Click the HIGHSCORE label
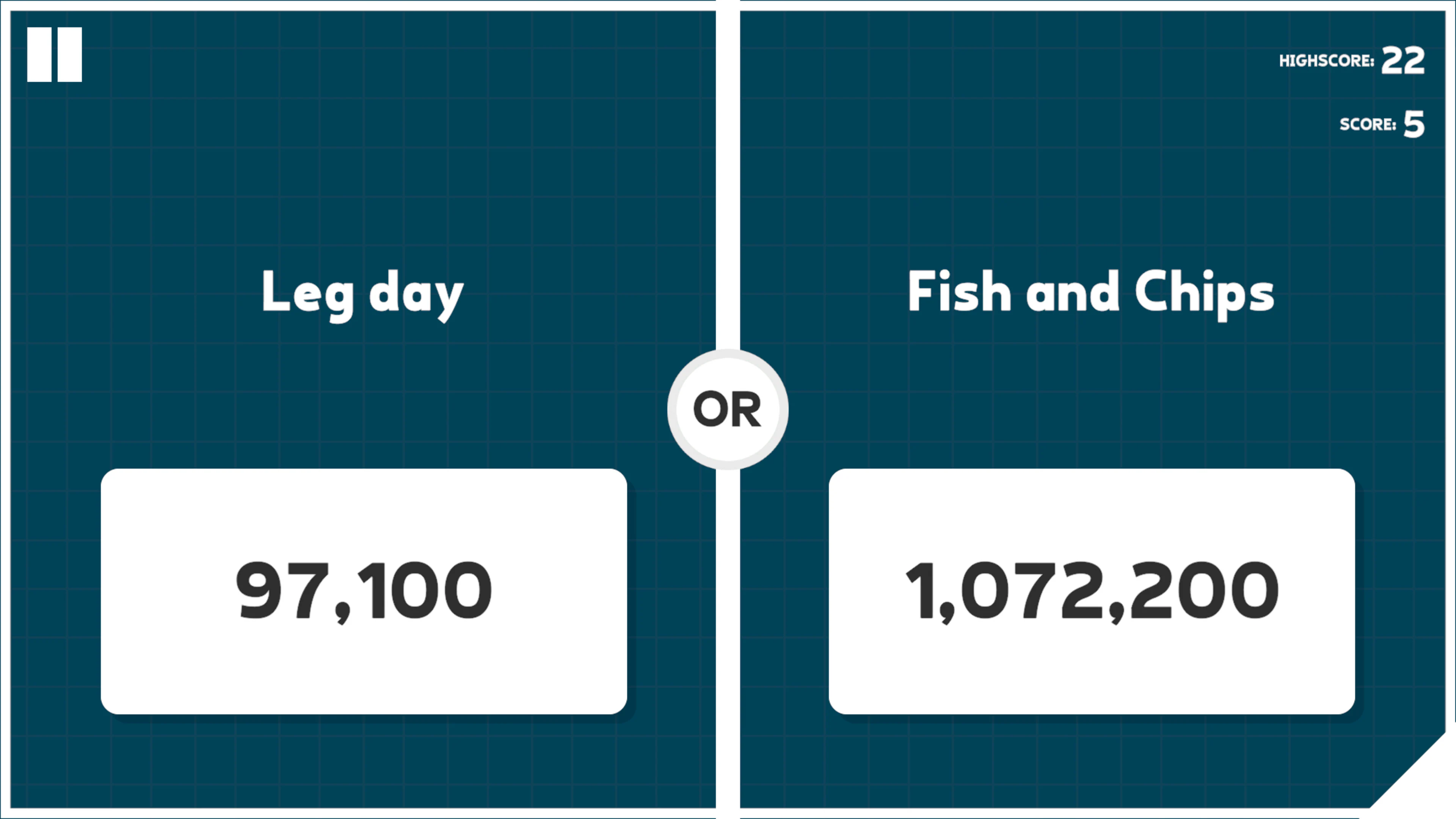1456x819 pixels. (x=1326, y=61)
